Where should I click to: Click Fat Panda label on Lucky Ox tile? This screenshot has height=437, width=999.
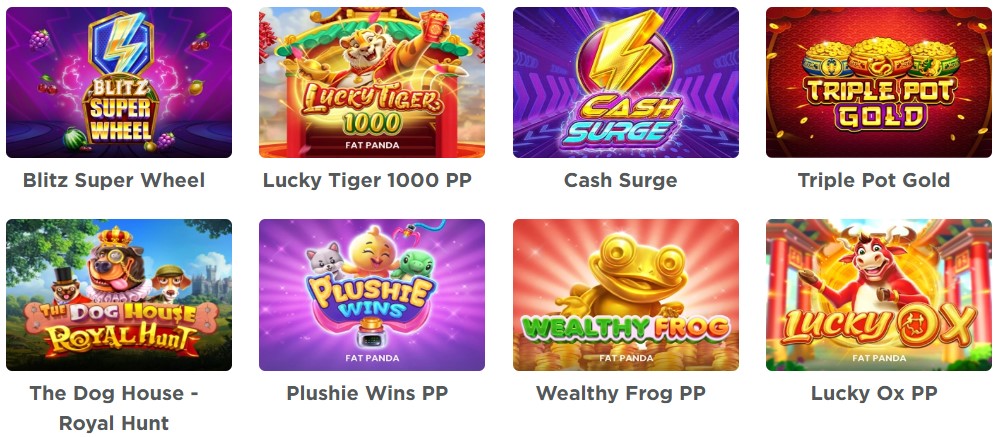point(880,358)
